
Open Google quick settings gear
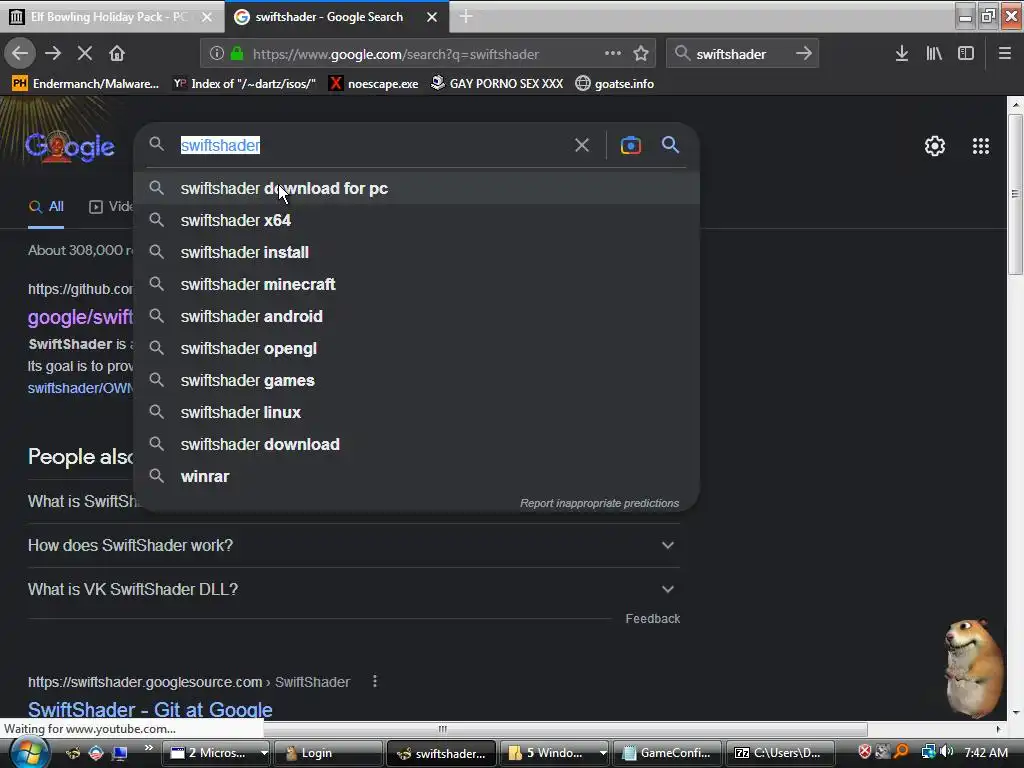pos(935,146)
